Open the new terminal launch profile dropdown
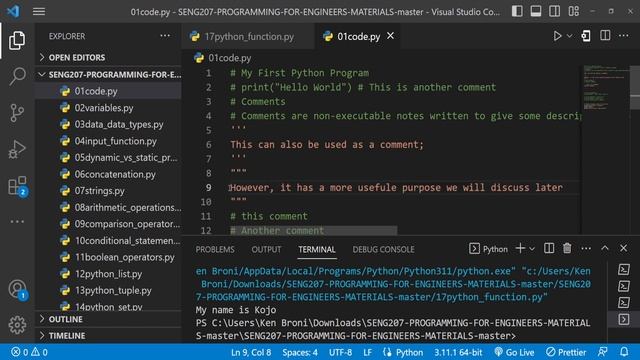The image size is (640, 360). tap(532, 249)
